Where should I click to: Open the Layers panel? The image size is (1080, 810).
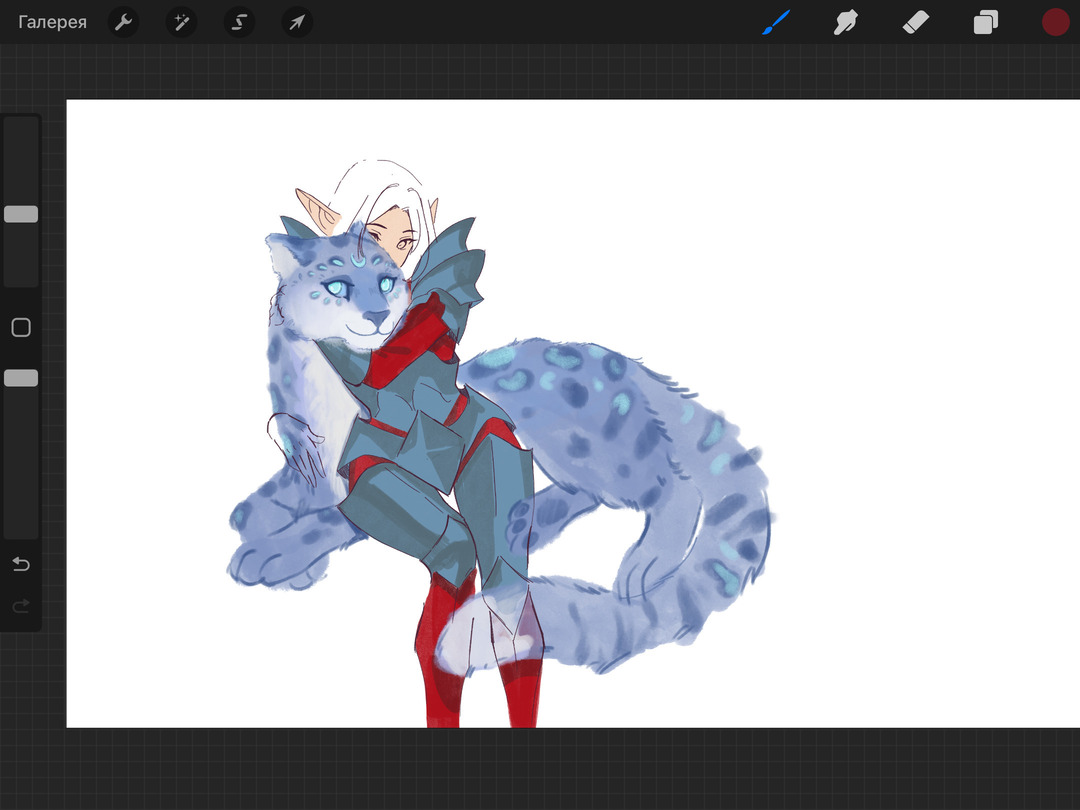(986, 22)
